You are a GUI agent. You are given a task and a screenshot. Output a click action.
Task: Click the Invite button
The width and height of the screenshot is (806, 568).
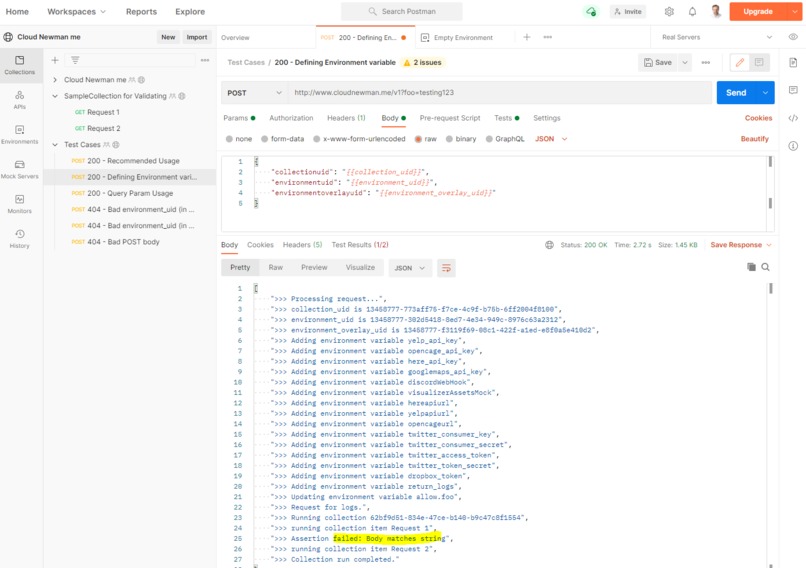point(628,11)
